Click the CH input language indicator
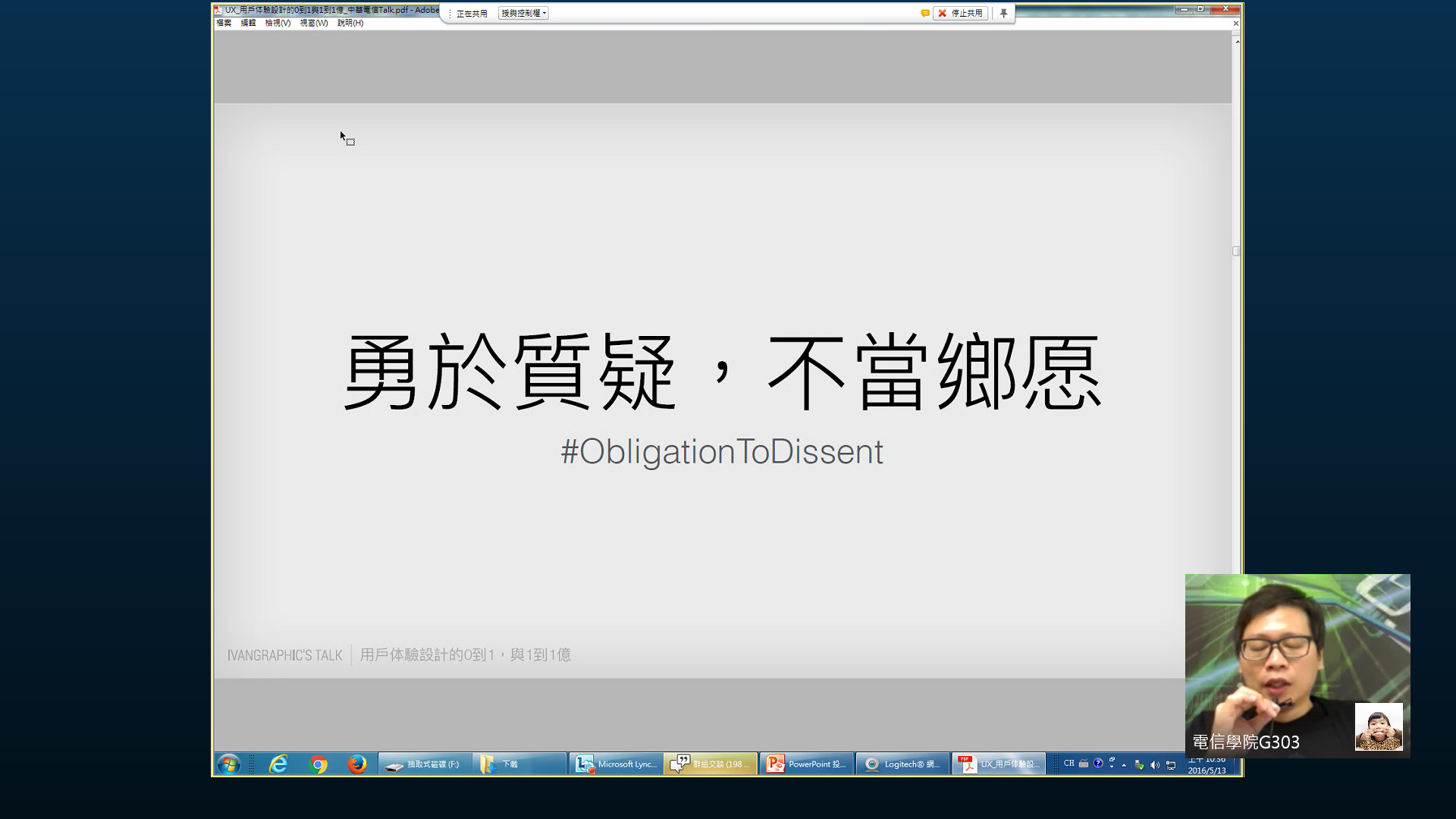This screenshot has width=1456, height=819. 1068,764
